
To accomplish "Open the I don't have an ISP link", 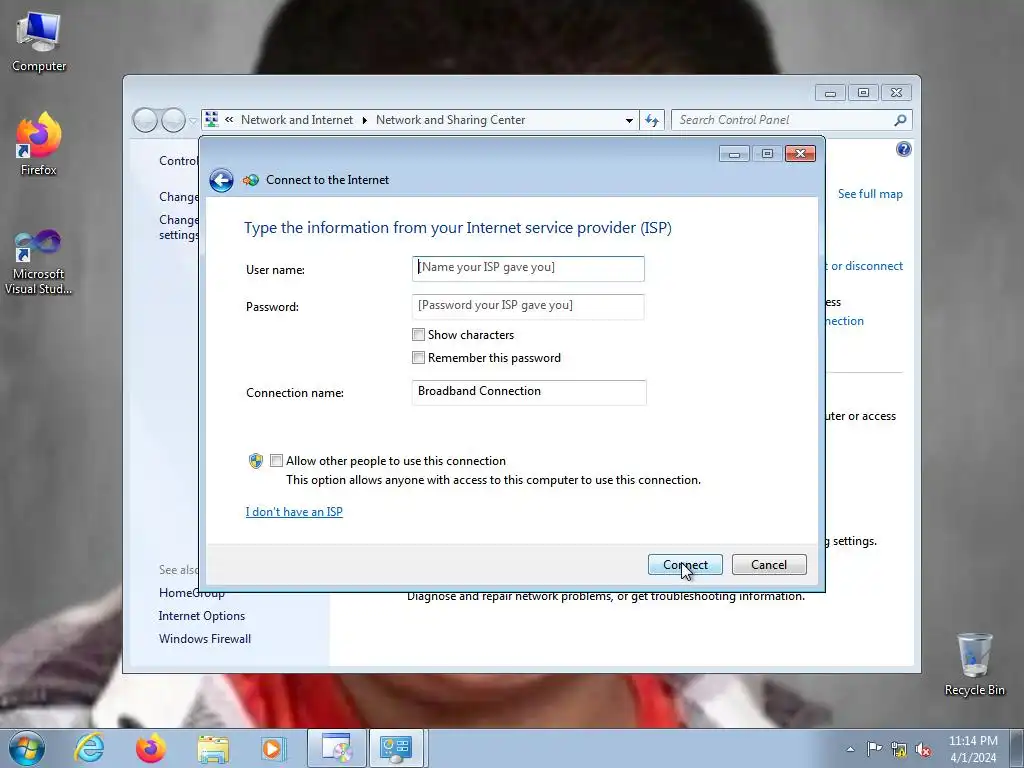I will click(x=294, y=512).
